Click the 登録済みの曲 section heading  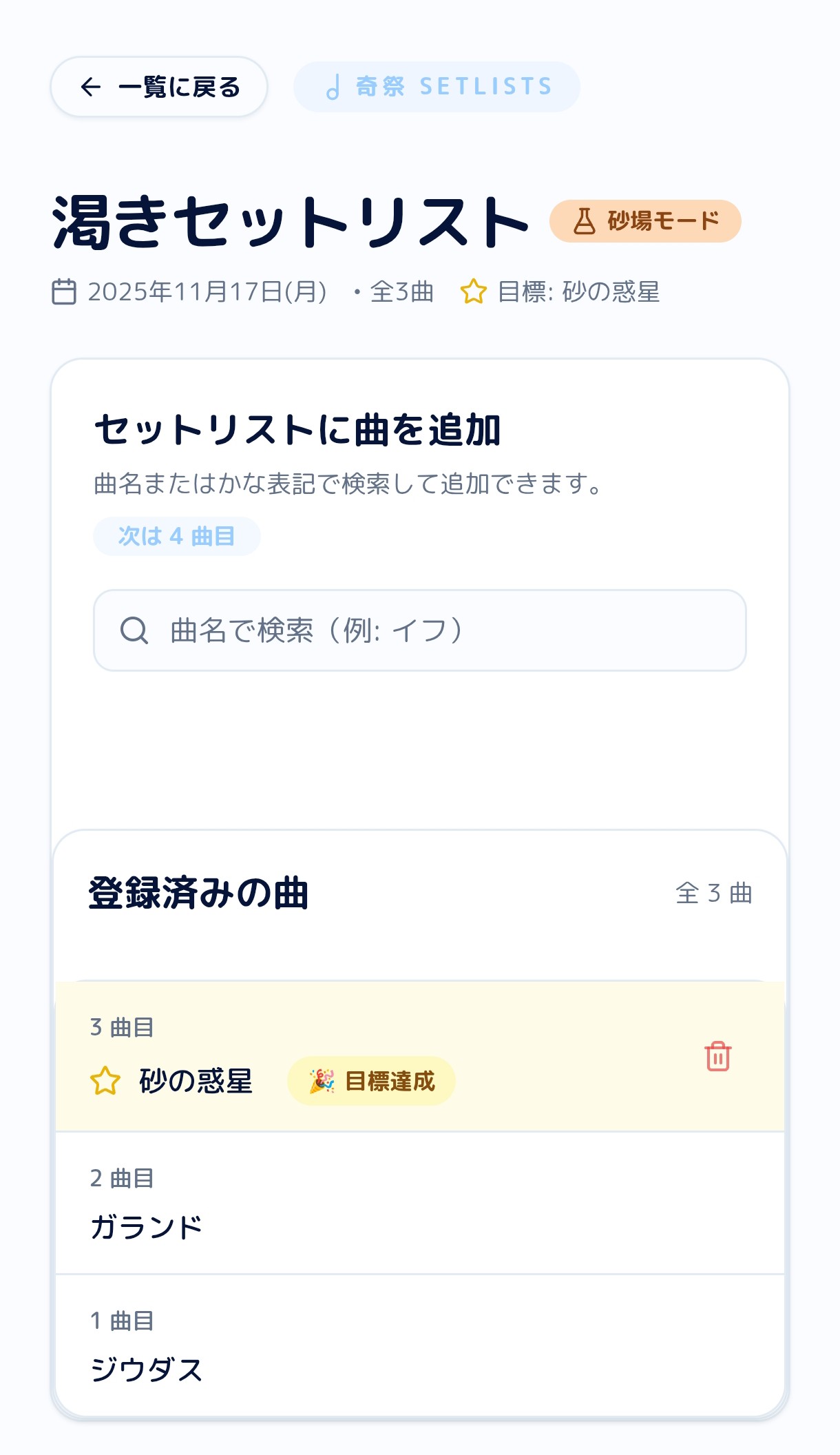coord(198,893)
